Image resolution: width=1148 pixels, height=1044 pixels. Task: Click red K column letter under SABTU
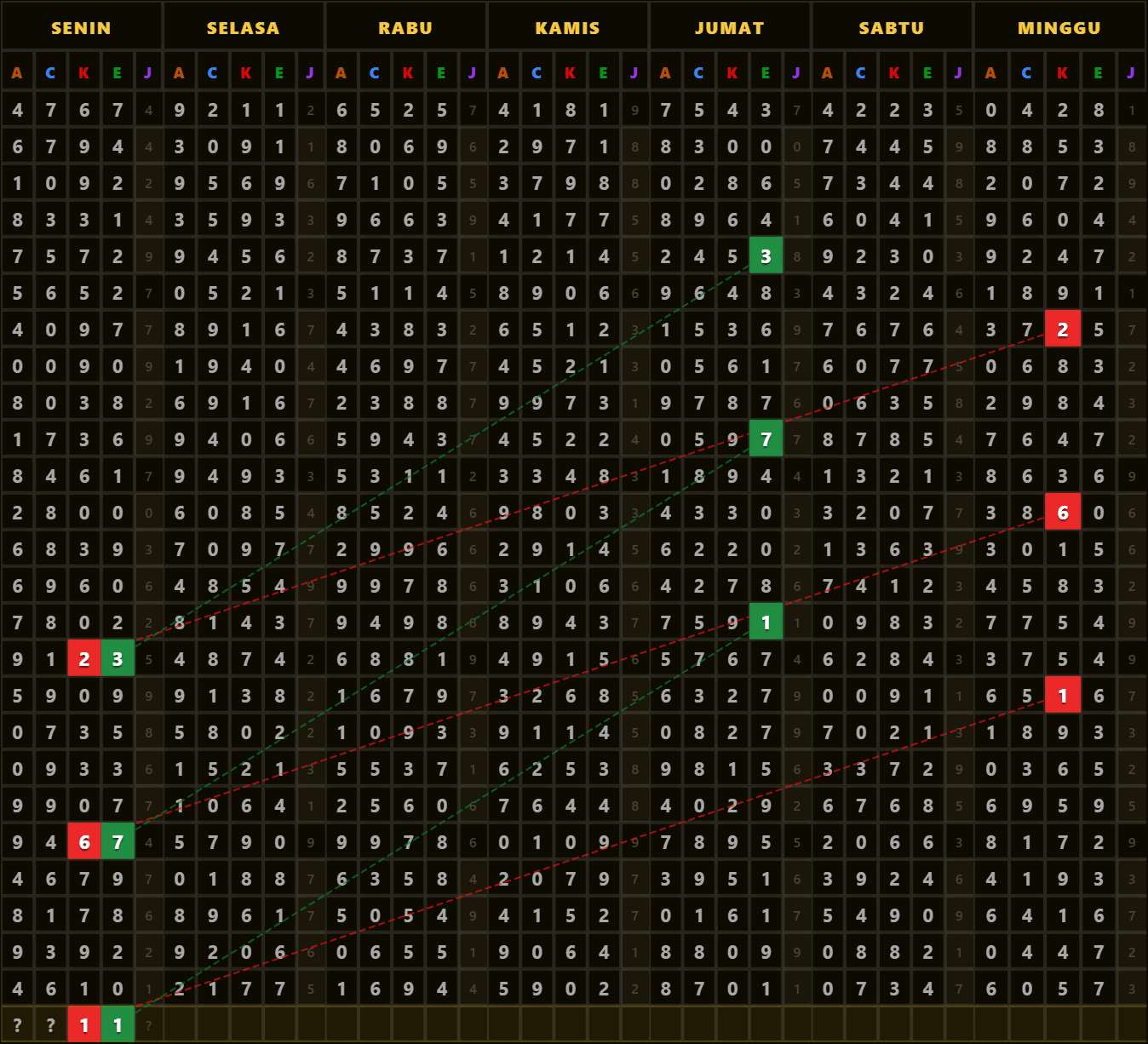pyautogui.click(x=894, y=73)
